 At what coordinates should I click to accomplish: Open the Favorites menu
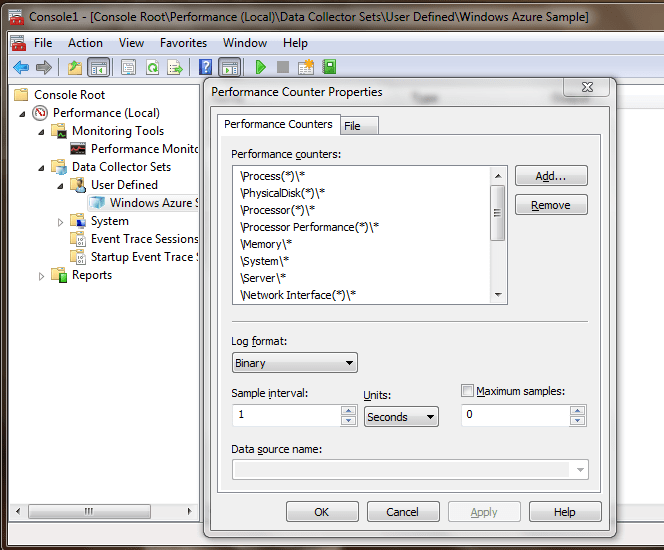[x=183, y=43]
